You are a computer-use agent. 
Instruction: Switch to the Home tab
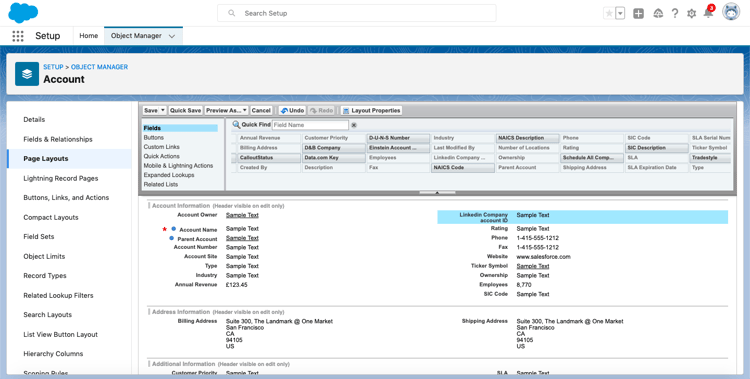[x=88, y=36]
